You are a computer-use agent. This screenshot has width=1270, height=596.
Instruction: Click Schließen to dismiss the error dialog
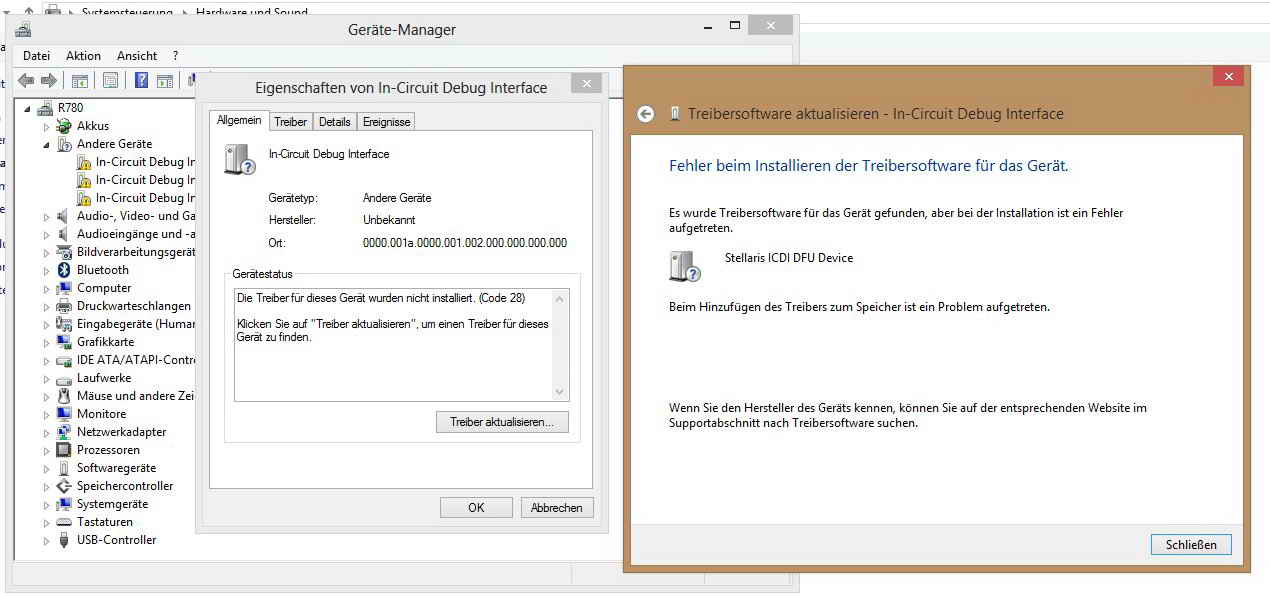tap(1191, 545)
